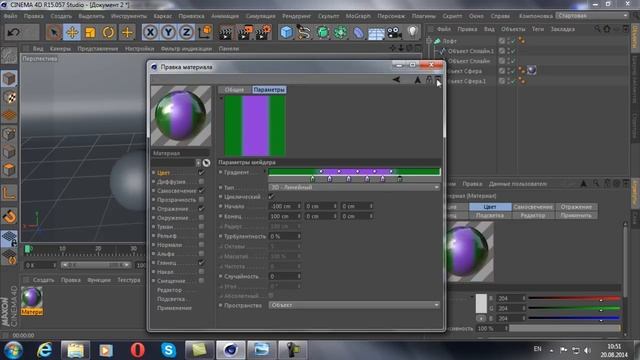Click back arrow in Material Editor header
Viewport: 640px width, 360px height.
point(396,80)
